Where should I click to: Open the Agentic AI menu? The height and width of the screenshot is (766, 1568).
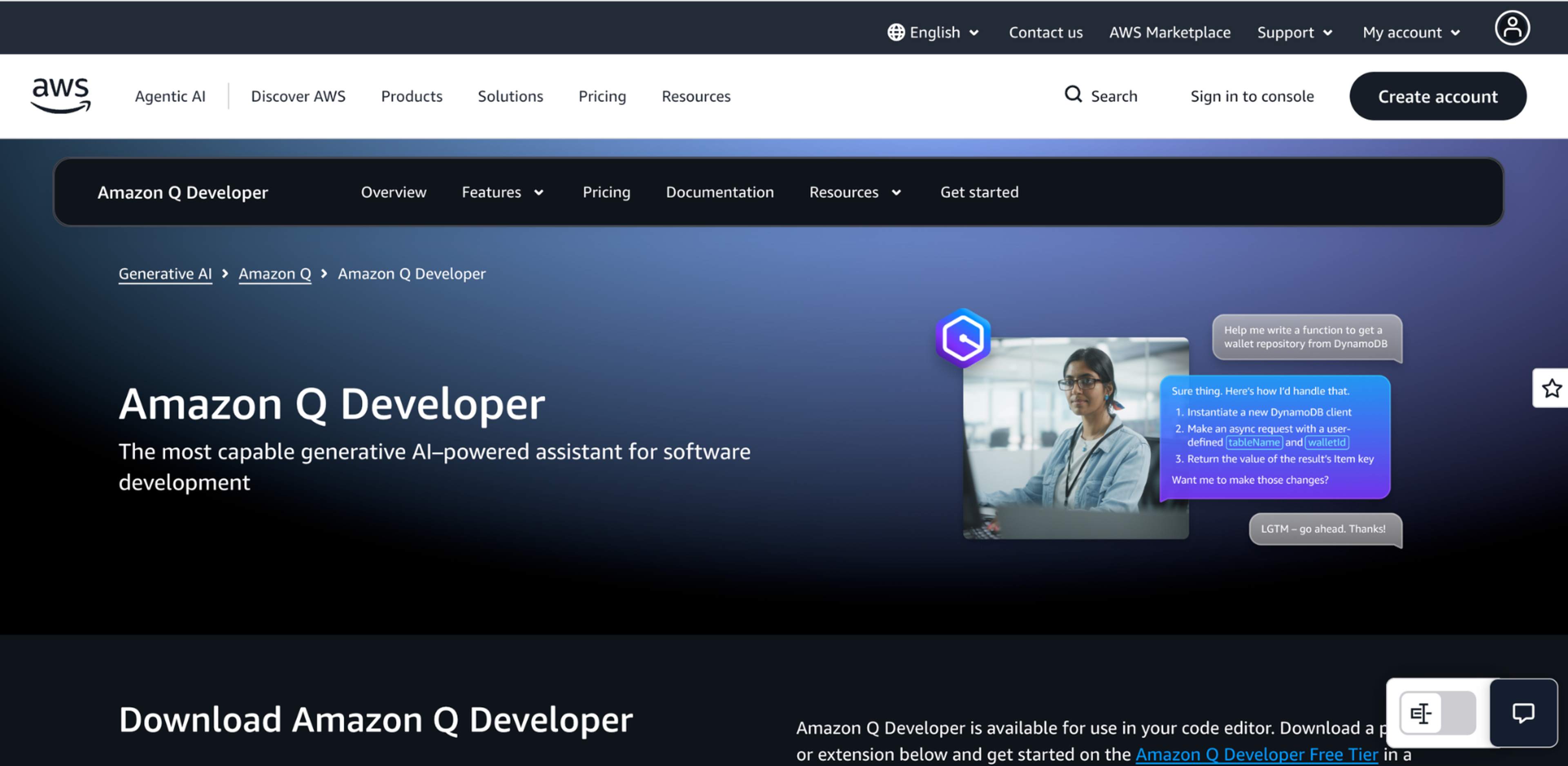170,96
